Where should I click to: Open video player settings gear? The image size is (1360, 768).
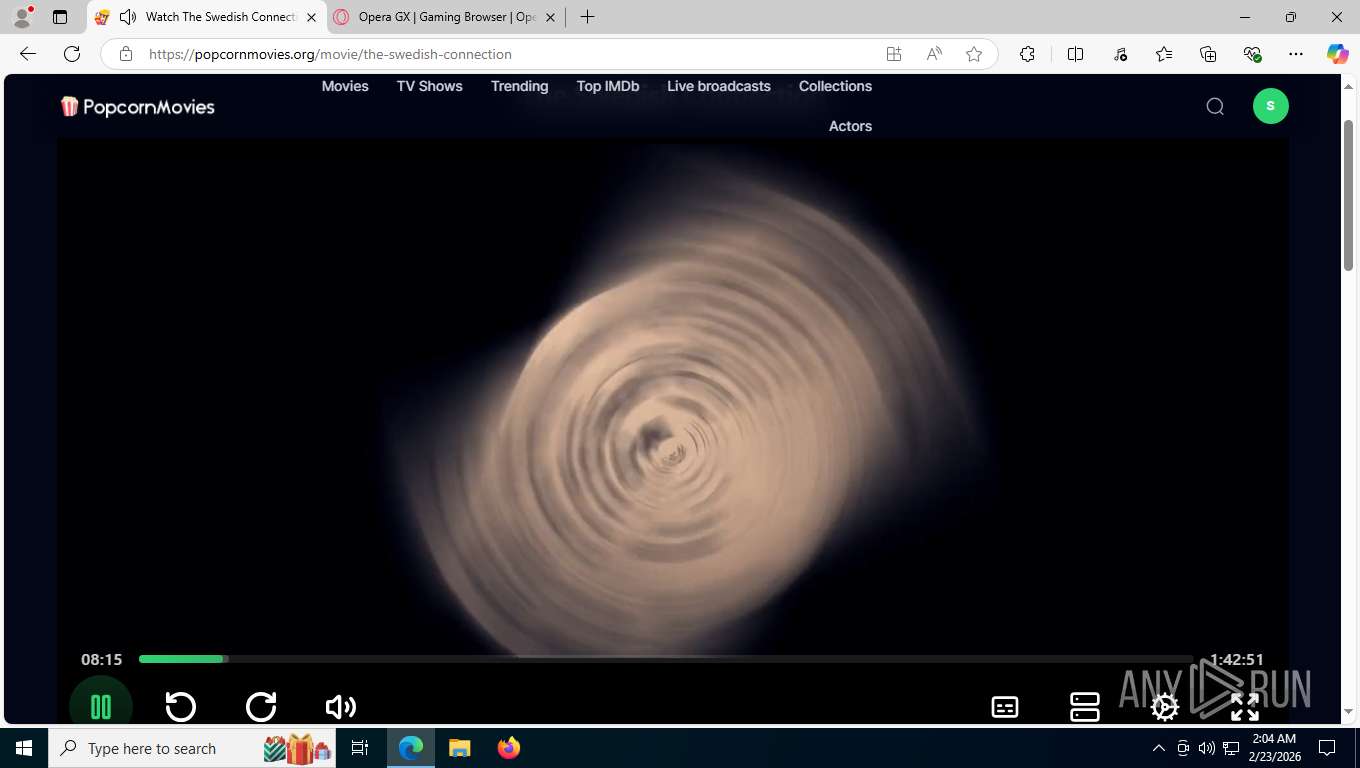1165,707
